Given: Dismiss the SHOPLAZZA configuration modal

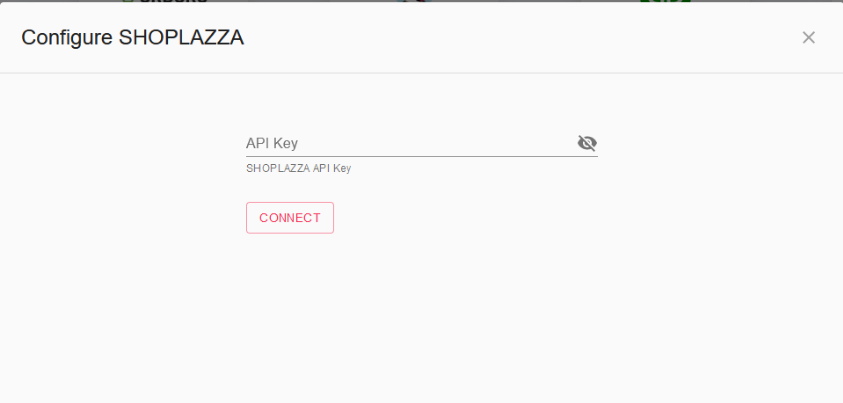Looking at the screenshot, I should [x=809, y=38].
